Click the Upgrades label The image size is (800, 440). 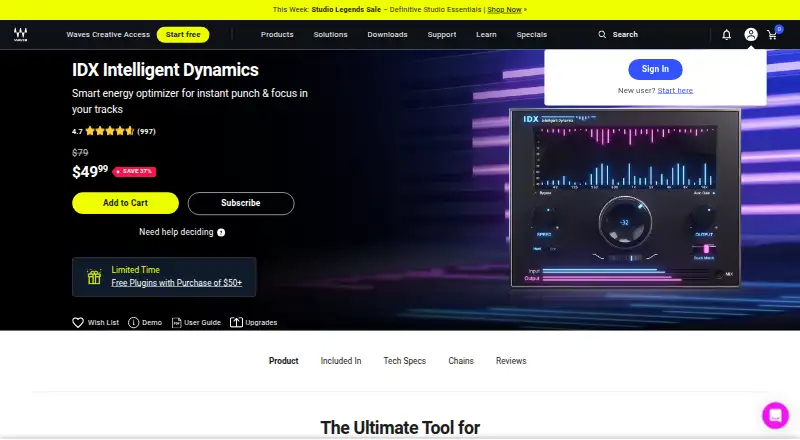pos(261,323)
